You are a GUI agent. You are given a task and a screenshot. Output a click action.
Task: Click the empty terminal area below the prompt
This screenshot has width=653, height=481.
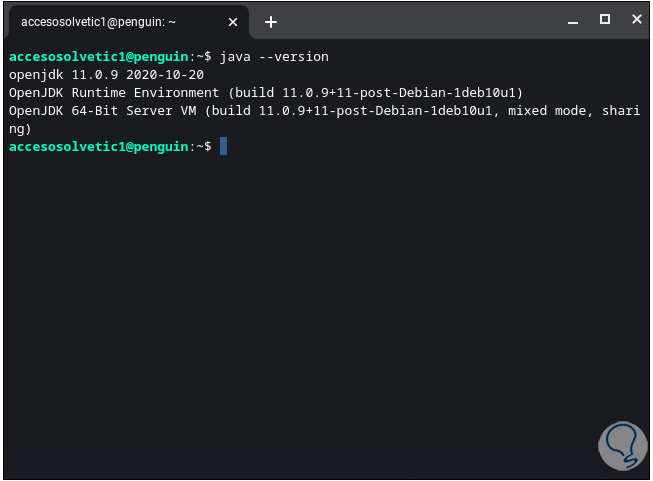pos(300,300)
